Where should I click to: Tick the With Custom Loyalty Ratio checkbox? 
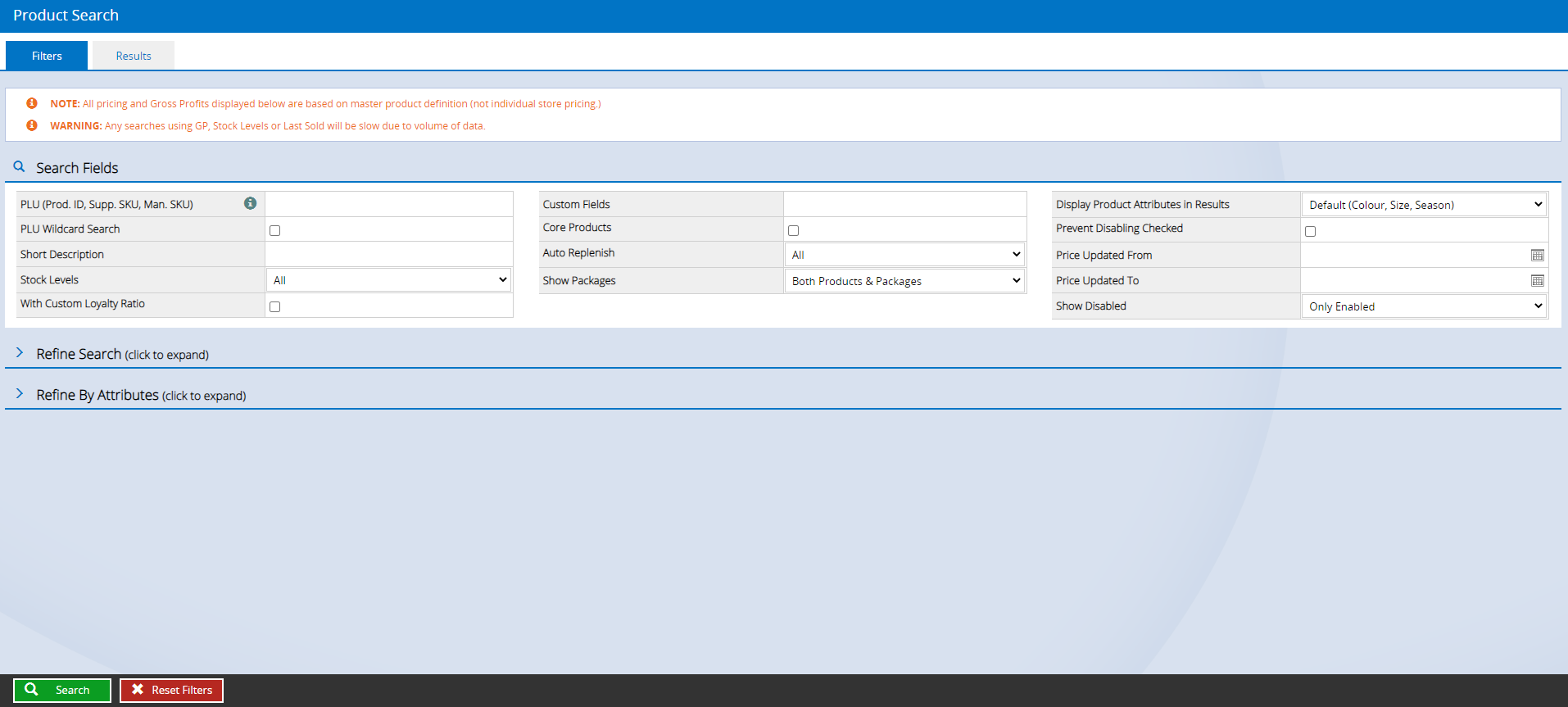click(274, 306)
